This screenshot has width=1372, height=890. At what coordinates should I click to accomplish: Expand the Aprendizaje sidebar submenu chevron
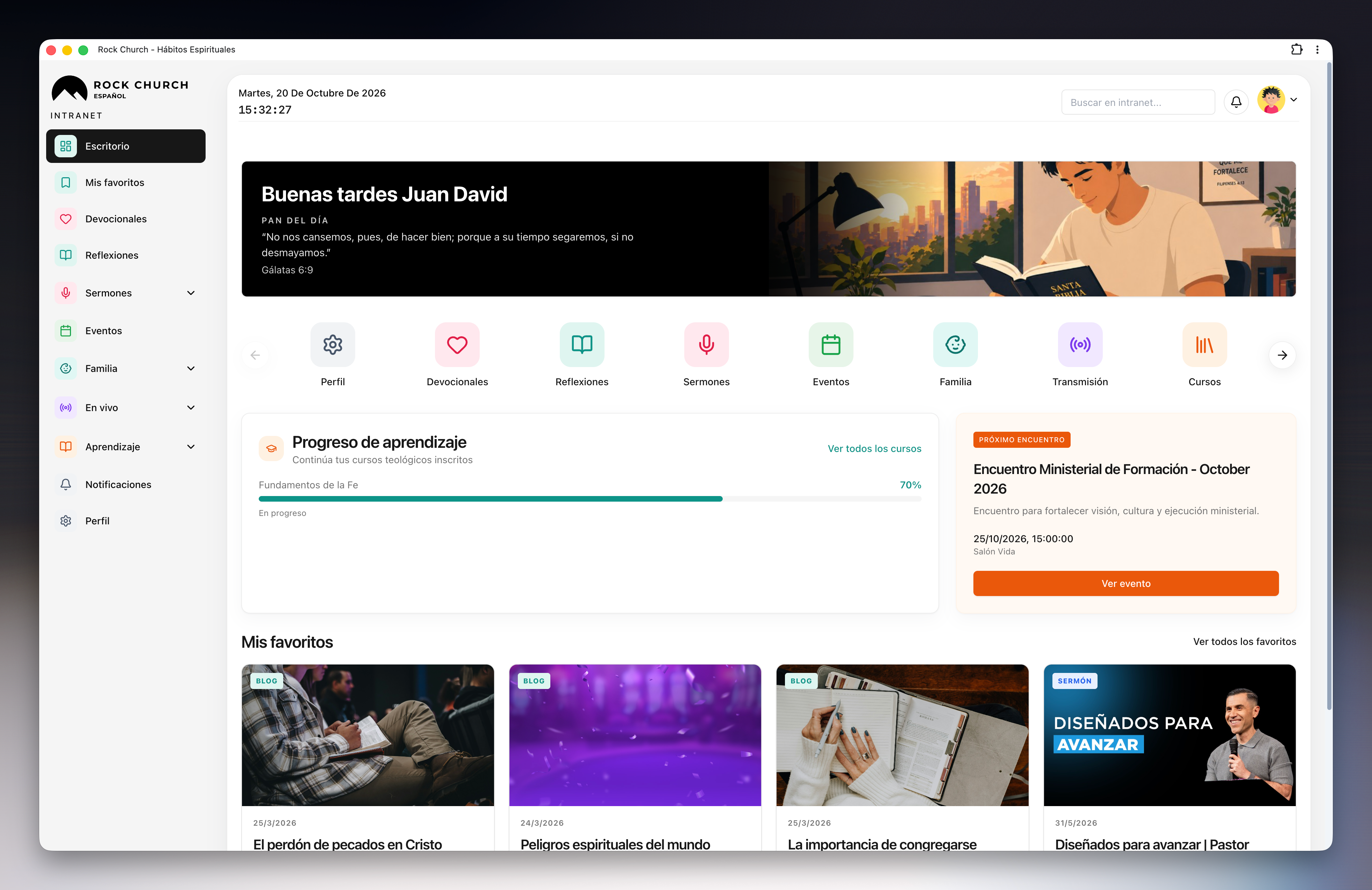(x=191, y=447)
